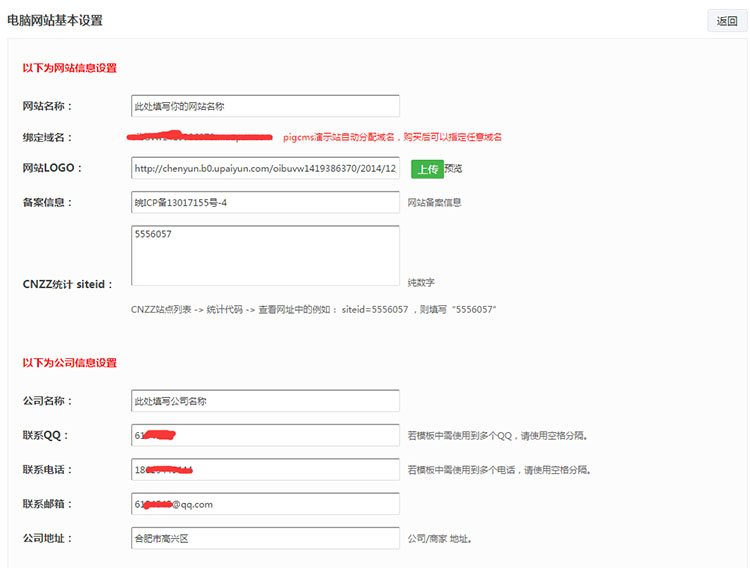Click the 返回 button

[x=726, y=21]
